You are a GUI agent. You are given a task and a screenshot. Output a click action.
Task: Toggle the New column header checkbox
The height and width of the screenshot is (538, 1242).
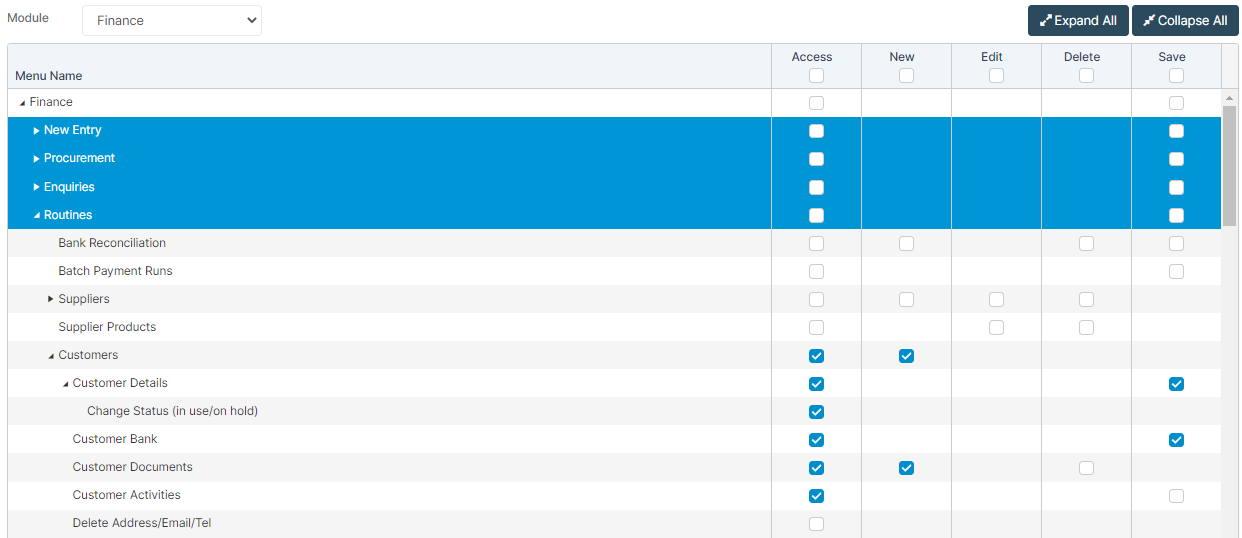click(906, 76)
